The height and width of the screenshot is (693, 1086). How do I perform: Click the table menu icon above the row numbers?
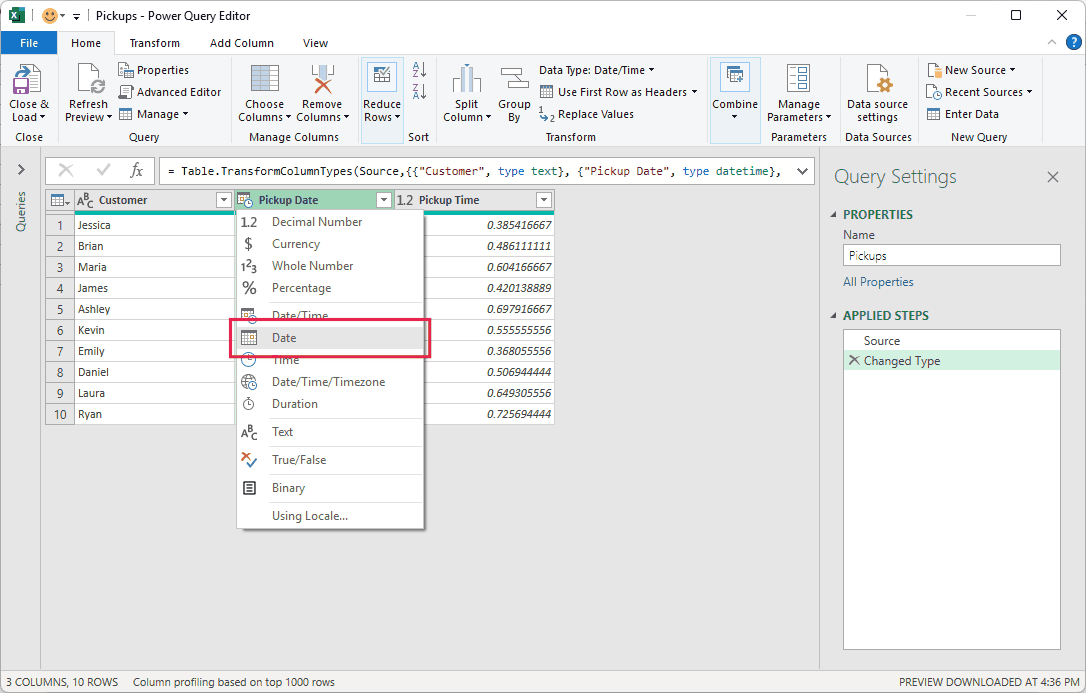click(x=60, y=200)
